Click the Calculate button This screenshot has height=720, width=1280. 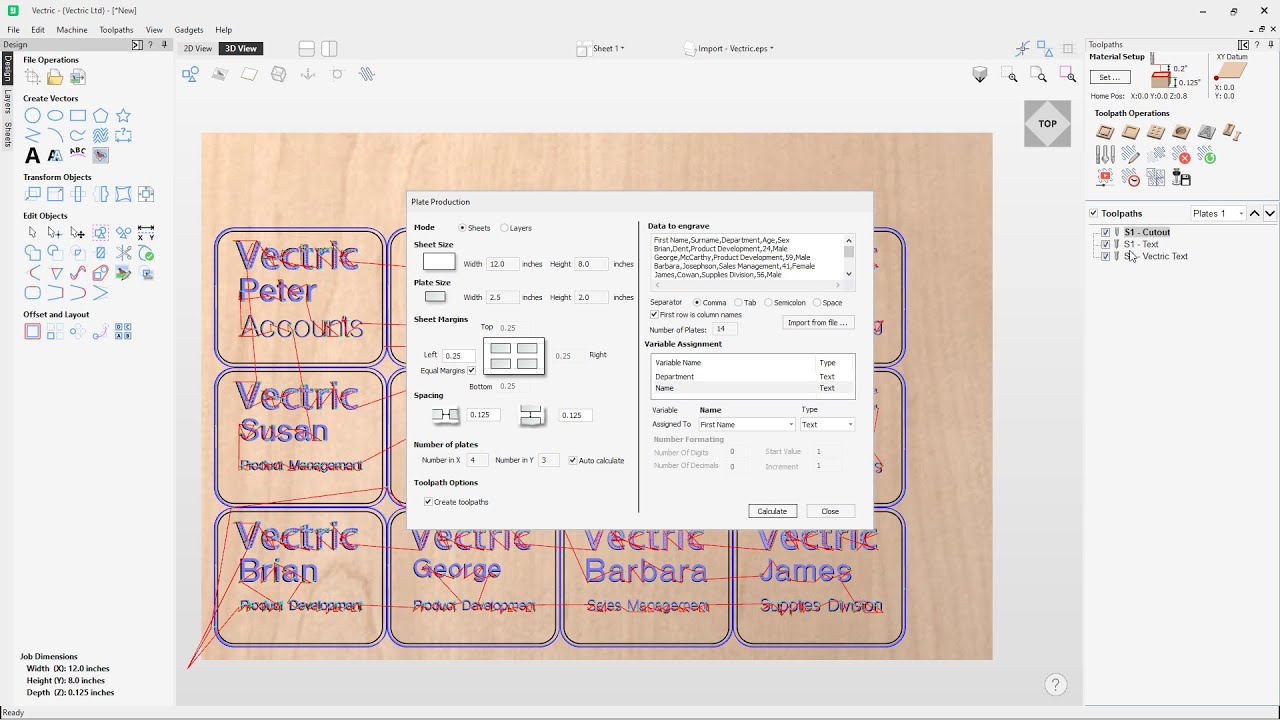[x=772, y=511]
